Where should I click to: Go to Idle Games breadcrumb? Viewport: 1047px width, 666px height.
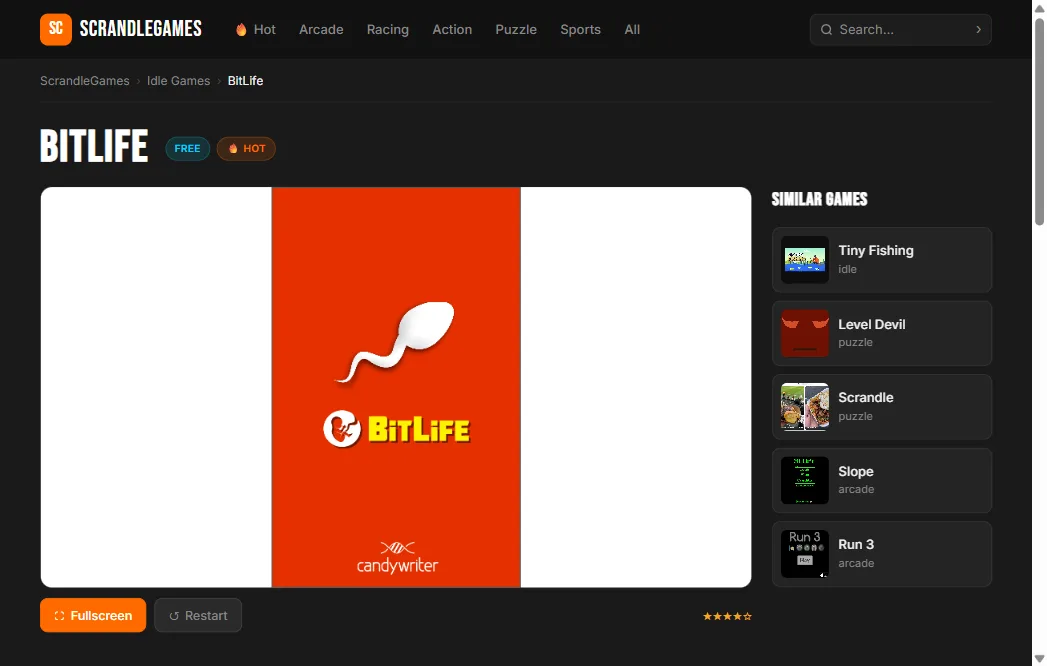click(178, 81)
